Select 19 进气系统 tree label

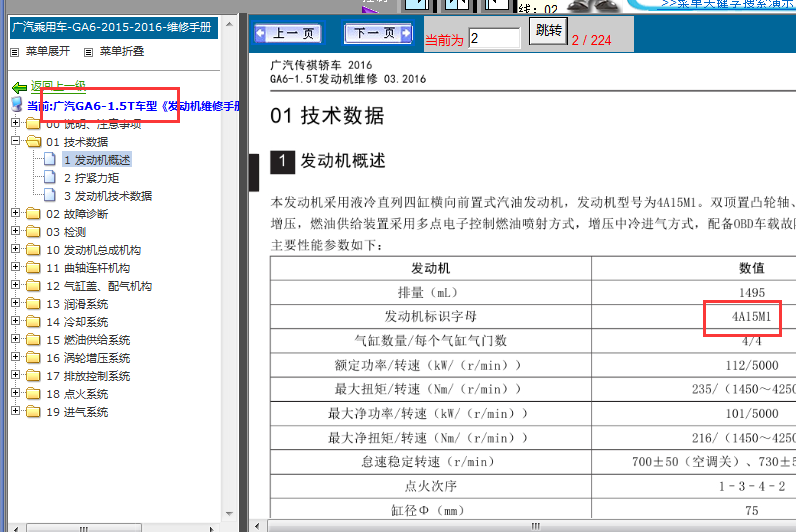(x=77, y=412)
